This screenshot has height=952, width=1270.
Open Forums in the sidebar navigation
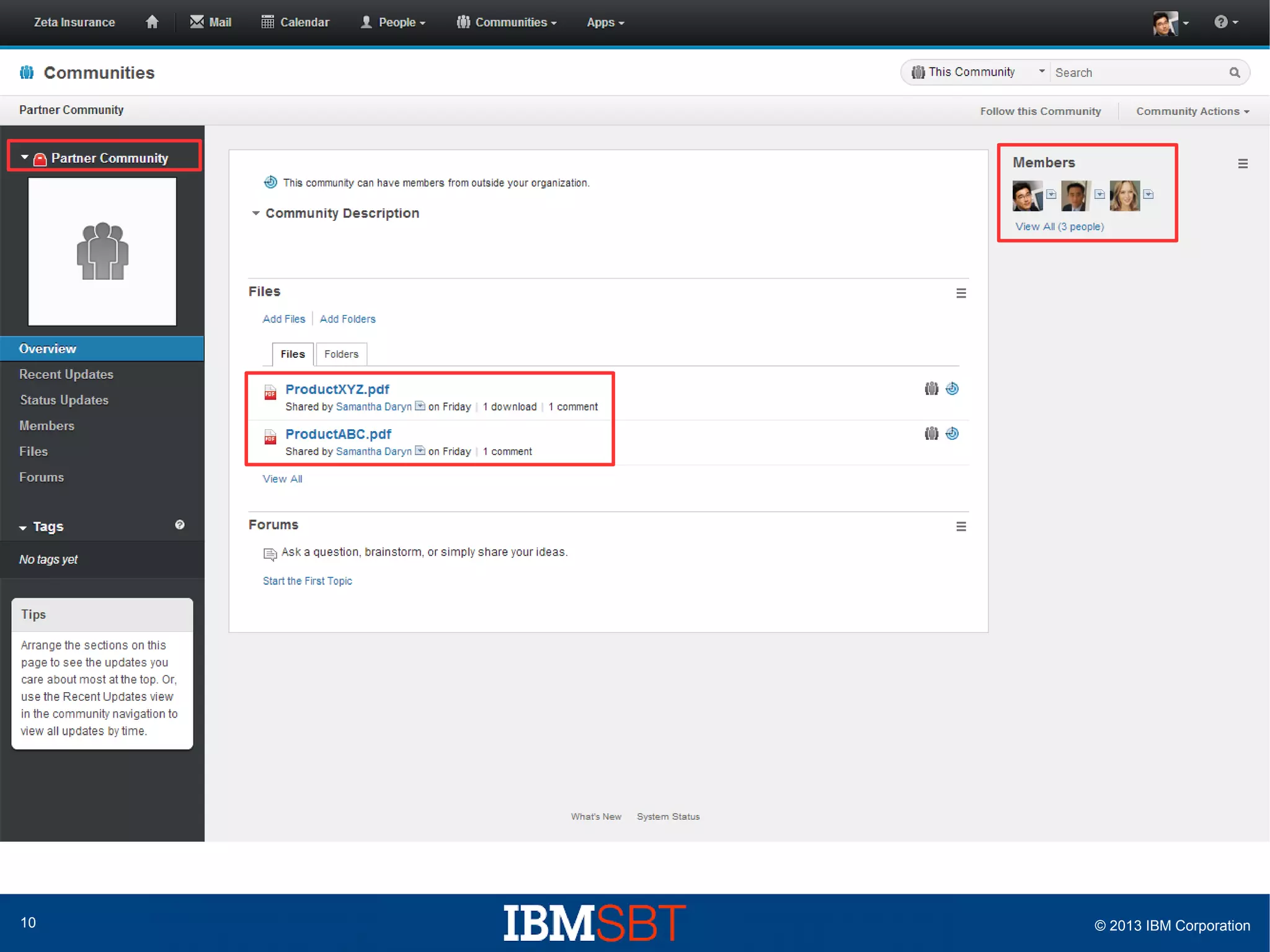pos(42,477)
